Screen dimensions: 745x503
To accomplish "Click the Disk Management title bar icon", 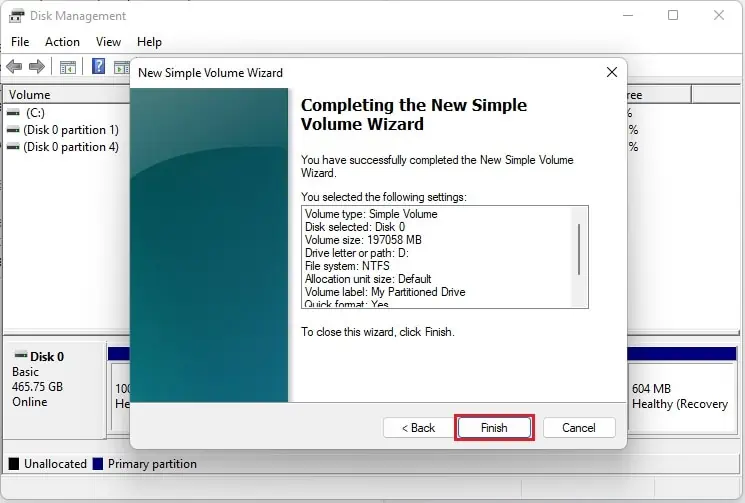I will (x=15, y=15).
